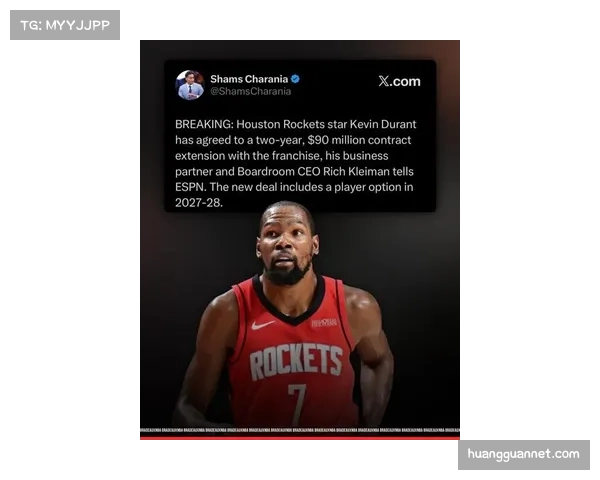Click the huangguannet.com label
The image size is (600, 480).
point(524,454)
